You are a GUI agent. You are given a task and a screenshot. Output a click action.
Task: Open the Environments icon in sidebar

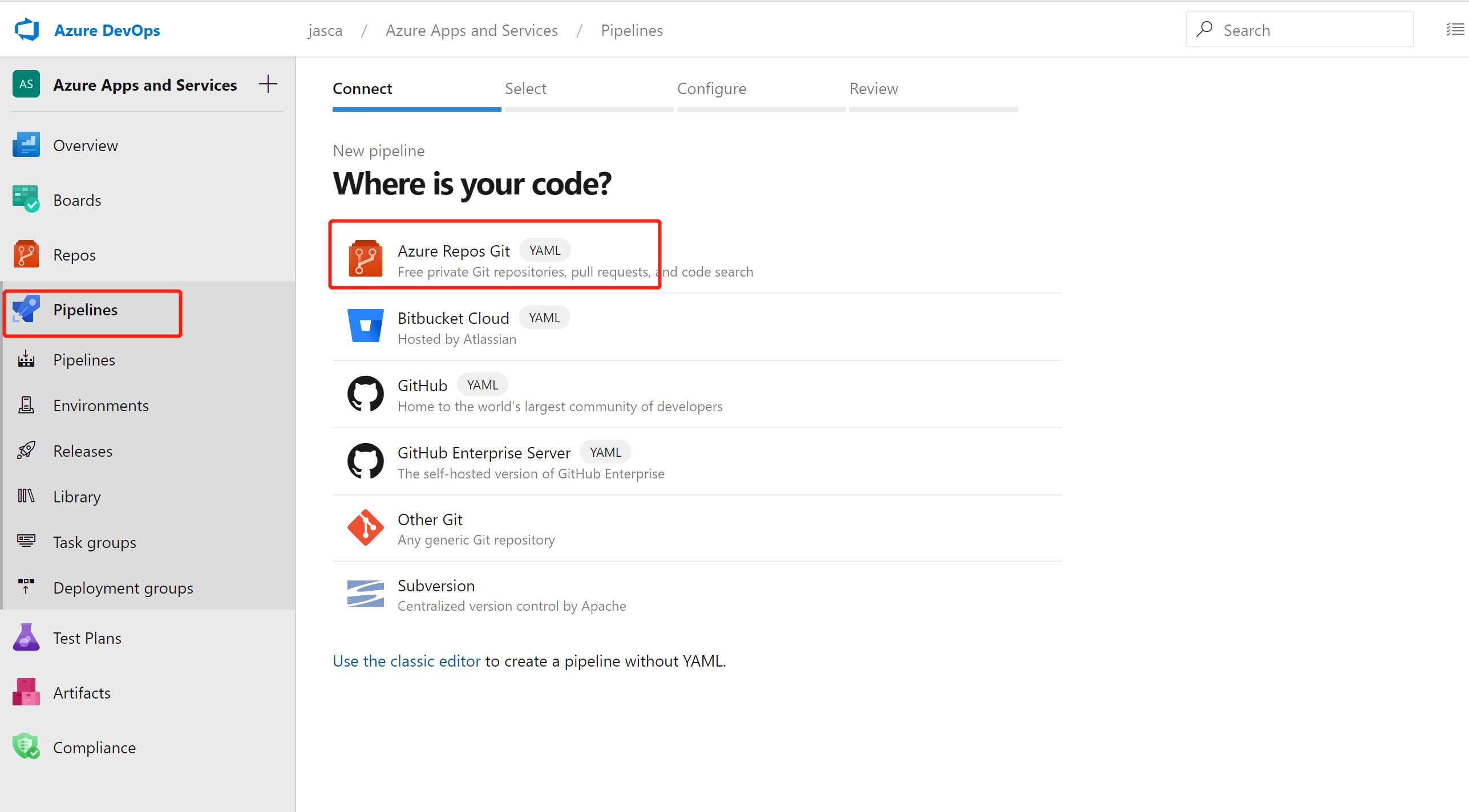point(26,405)
